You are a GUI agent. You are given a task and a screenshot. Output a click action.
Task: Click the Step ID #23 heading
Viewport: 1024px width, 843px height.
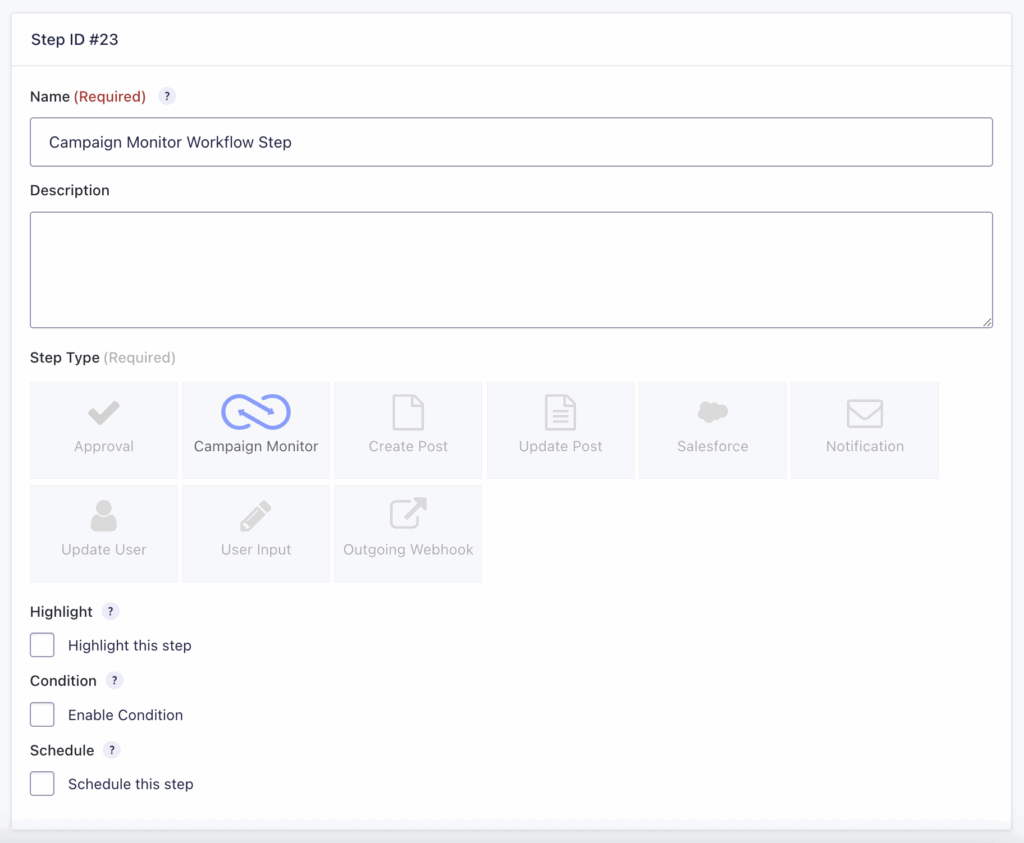coord(74,40)
